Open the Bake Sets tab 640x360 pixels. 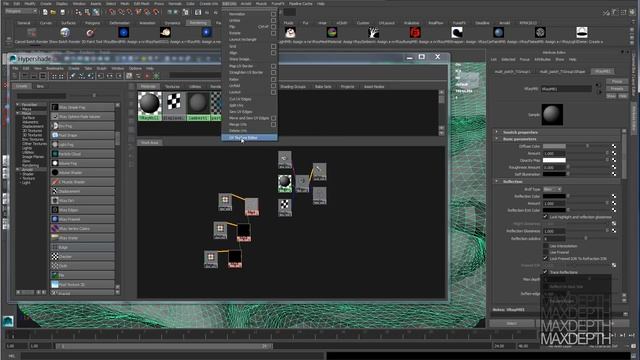pos(323,87)
